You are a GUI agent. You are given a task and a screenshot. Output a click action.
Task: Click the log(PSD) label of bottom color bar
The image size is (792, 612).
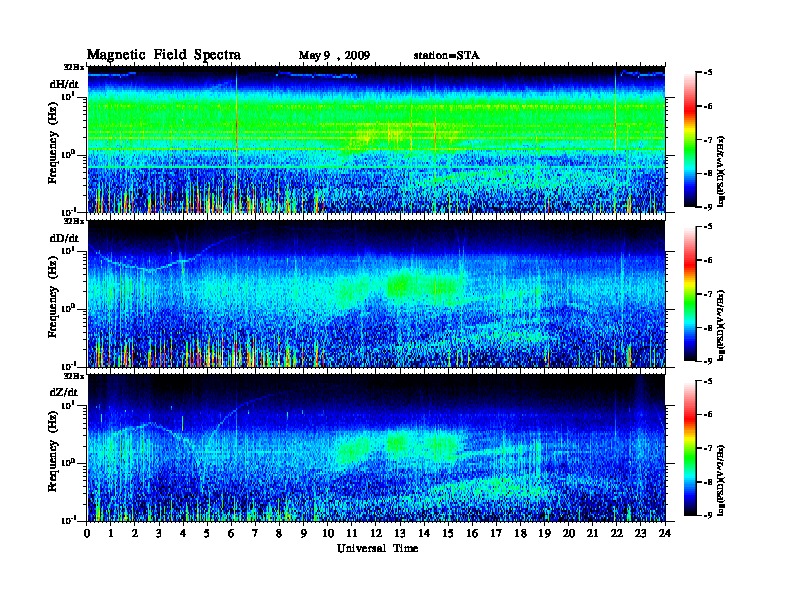pyautogui.click(x=722, y=480)
